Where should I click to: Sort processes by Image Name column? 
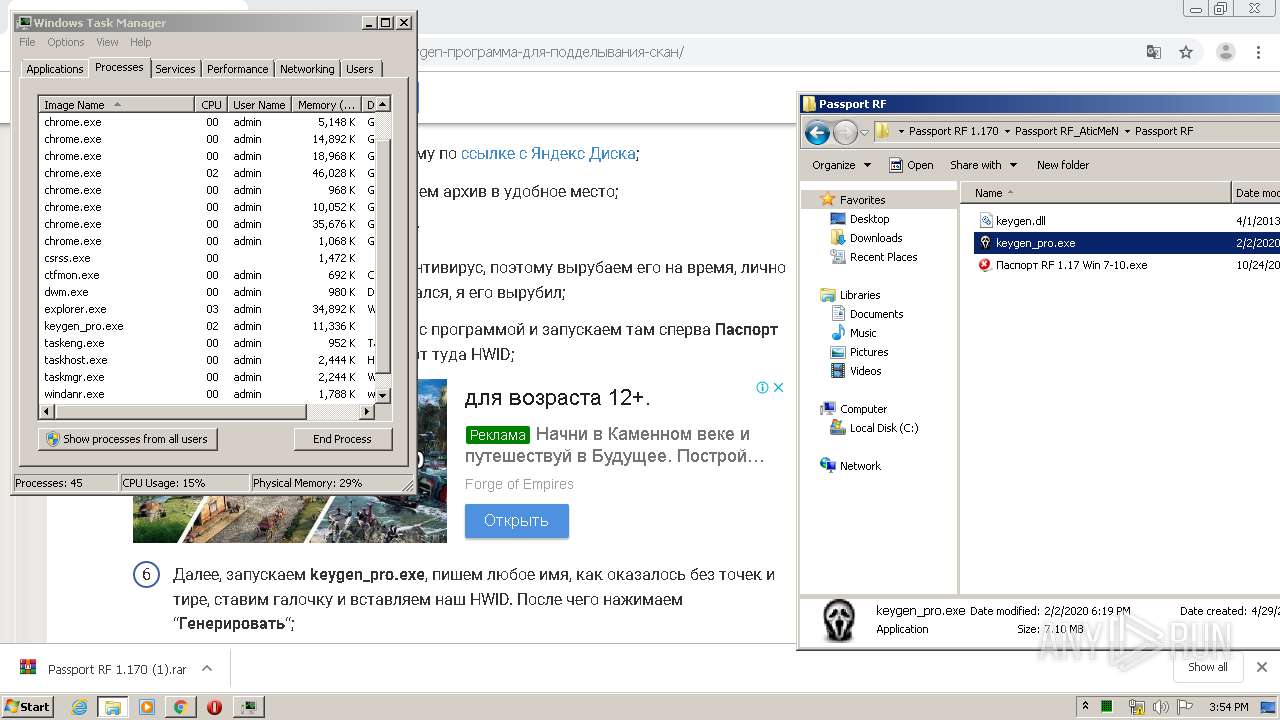point(116,105)
